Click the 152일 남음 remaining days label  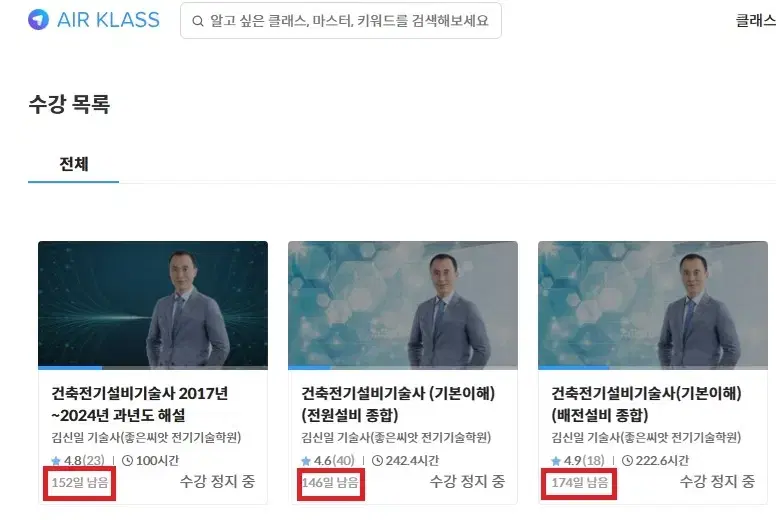[80, 482]
